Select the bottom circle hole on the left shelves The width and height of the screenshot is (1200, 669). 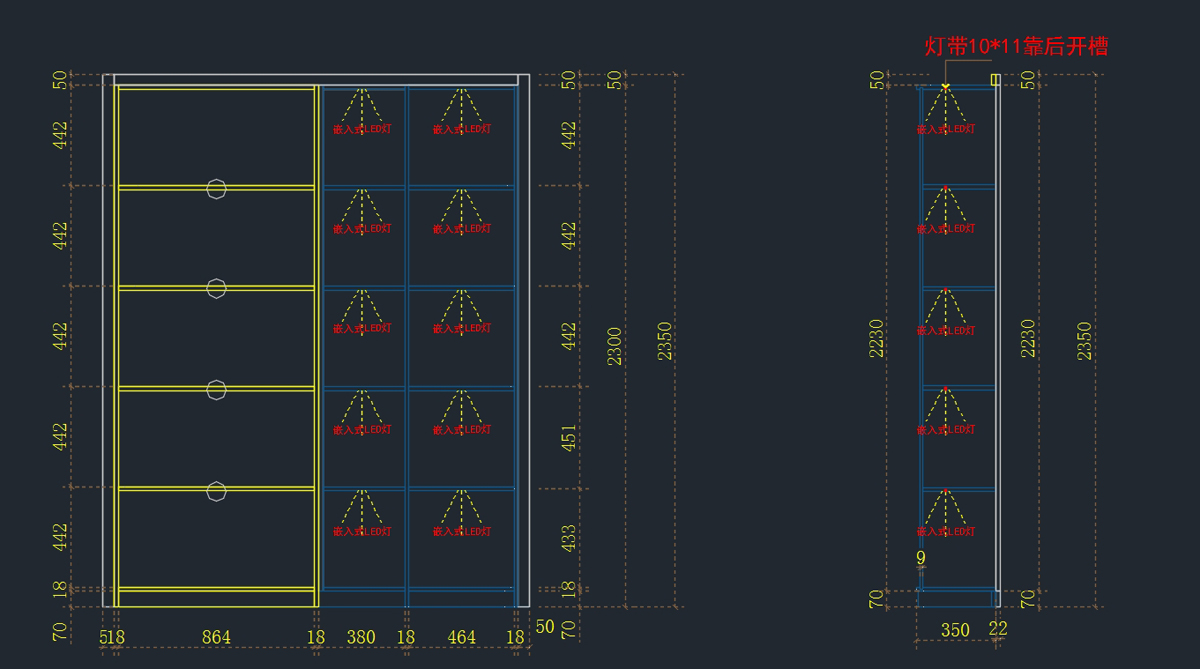[217, 490]
